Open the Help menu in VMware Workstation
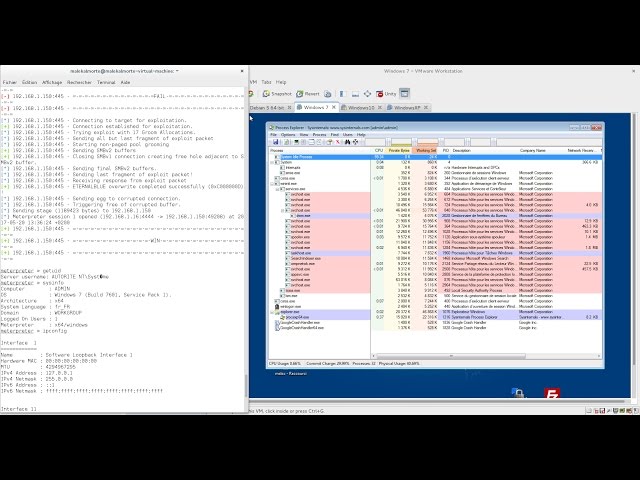 [281, 82]
